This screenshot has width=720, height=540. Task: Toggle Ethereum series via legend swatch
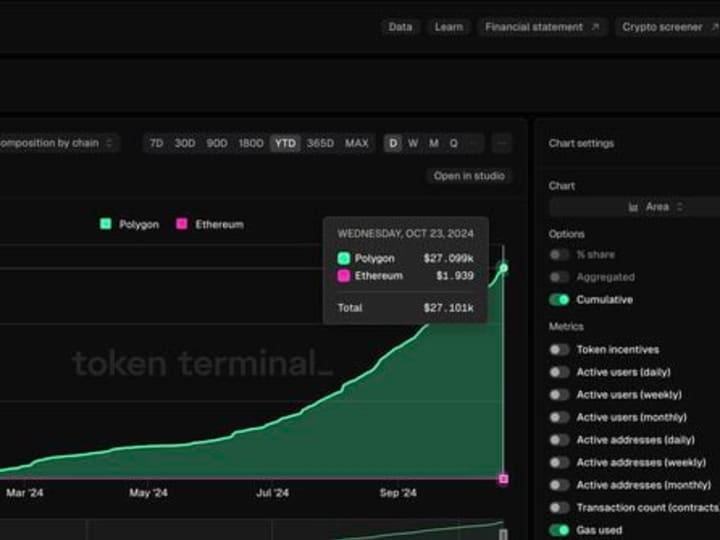182,224
